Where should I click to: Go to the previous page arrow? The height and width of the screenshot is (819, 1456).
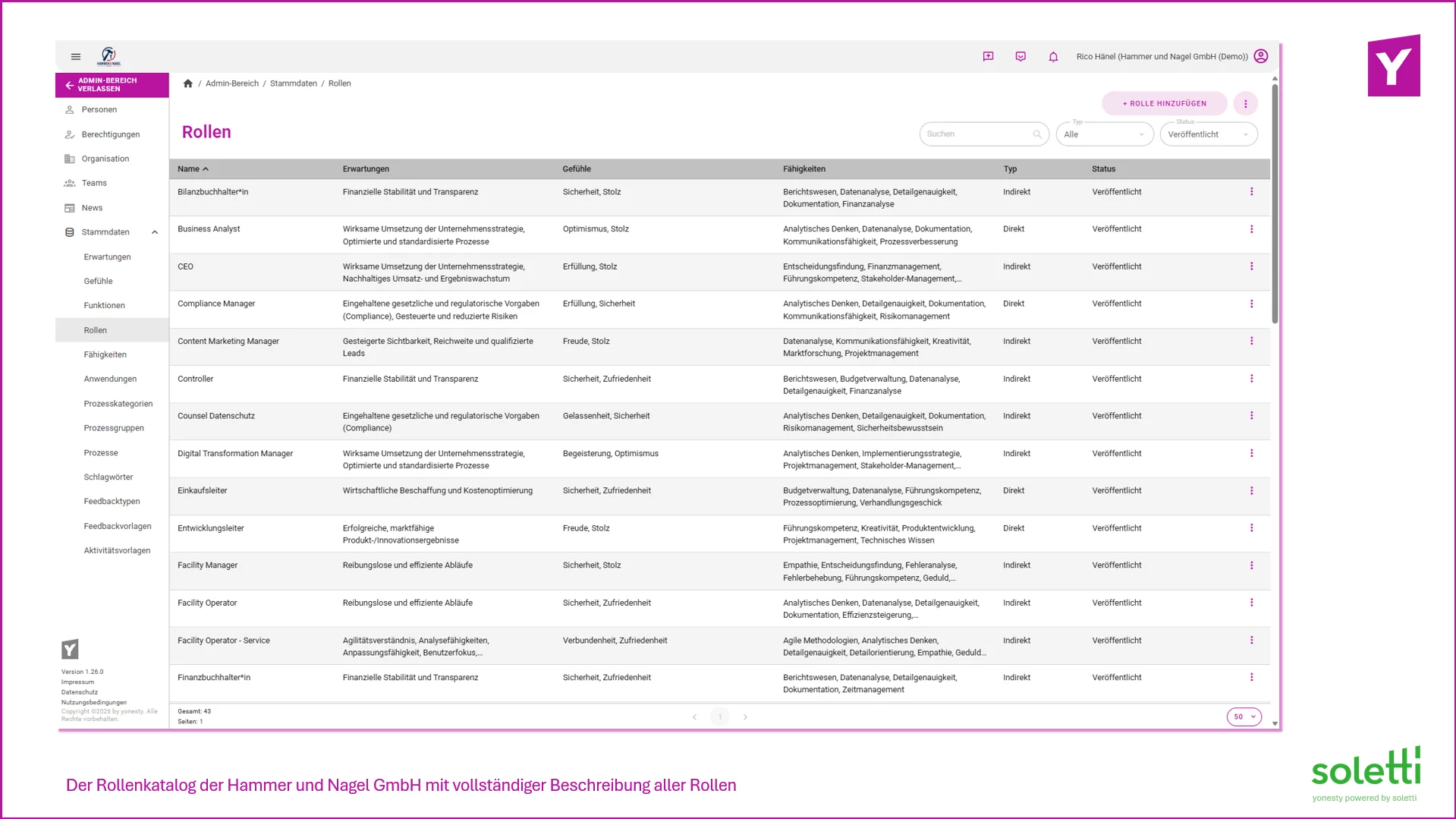(x=694, y=717)
